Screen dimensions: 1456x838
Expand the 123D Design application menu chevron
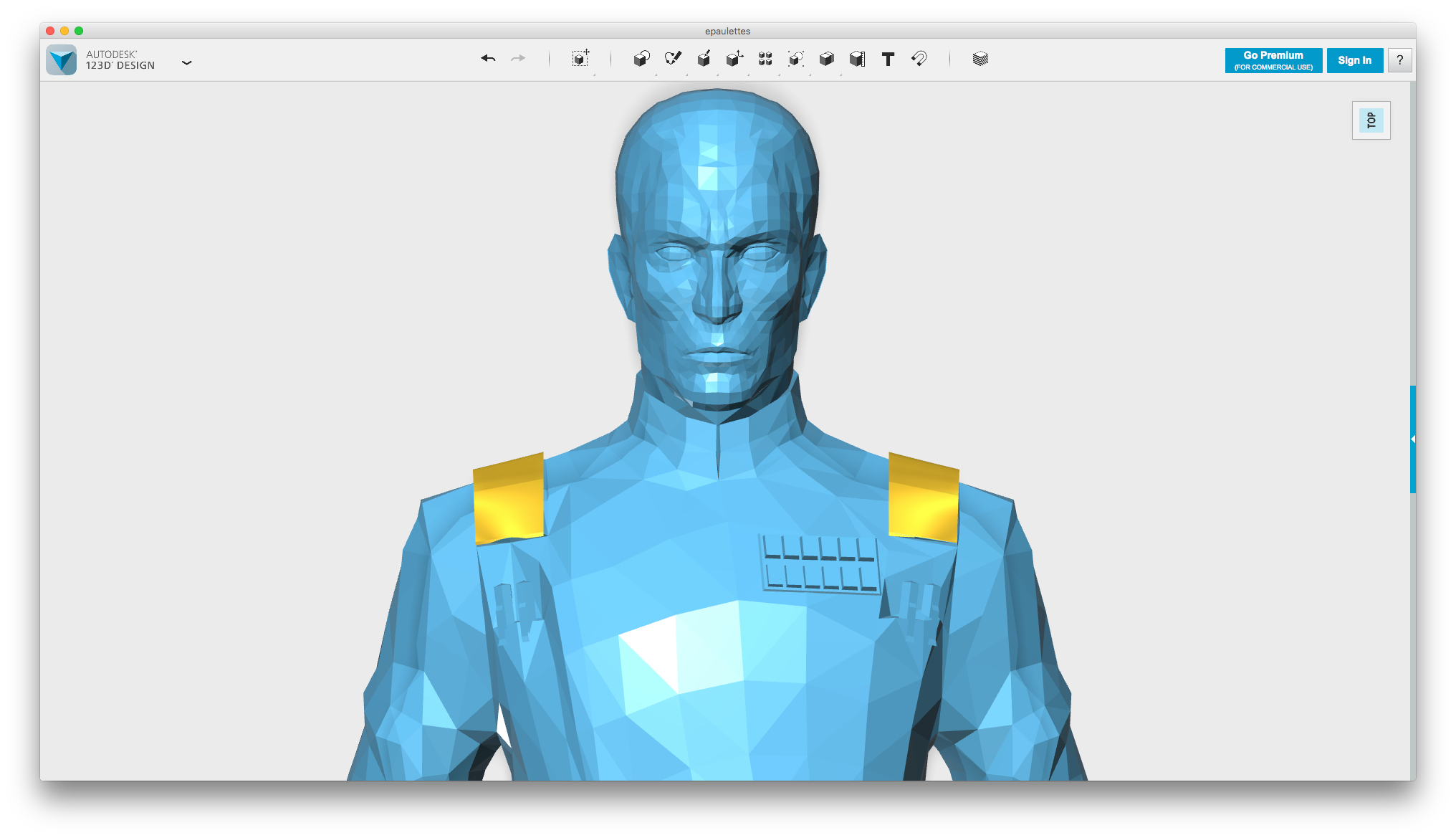(x=187, y=63)
